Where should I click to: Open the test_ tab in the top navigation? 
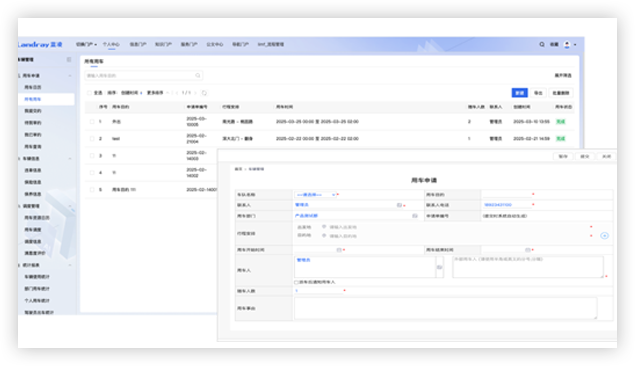271,44
